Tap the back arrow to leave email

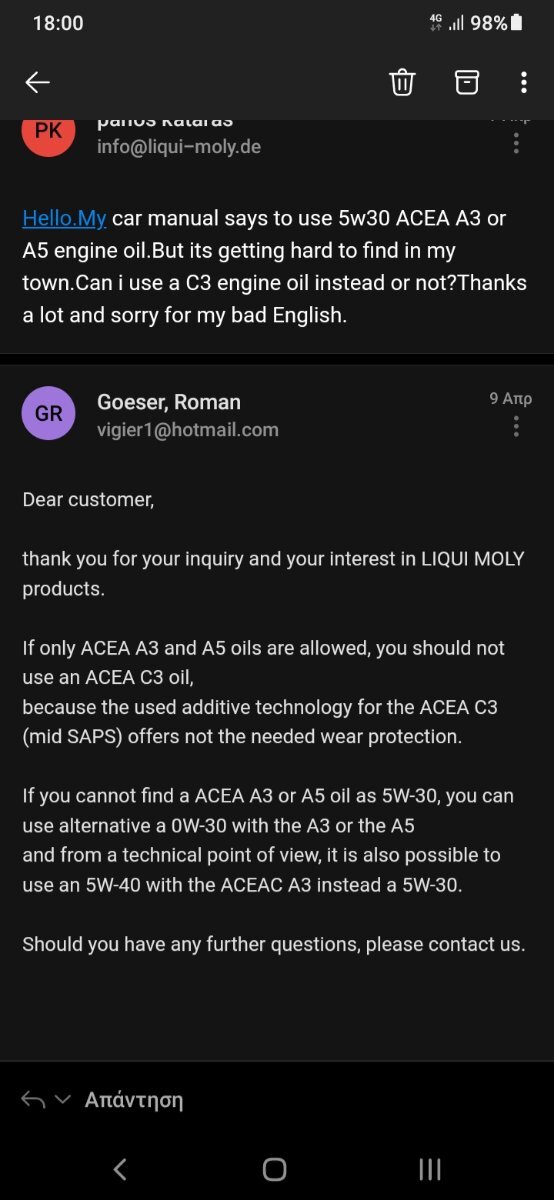37,83
